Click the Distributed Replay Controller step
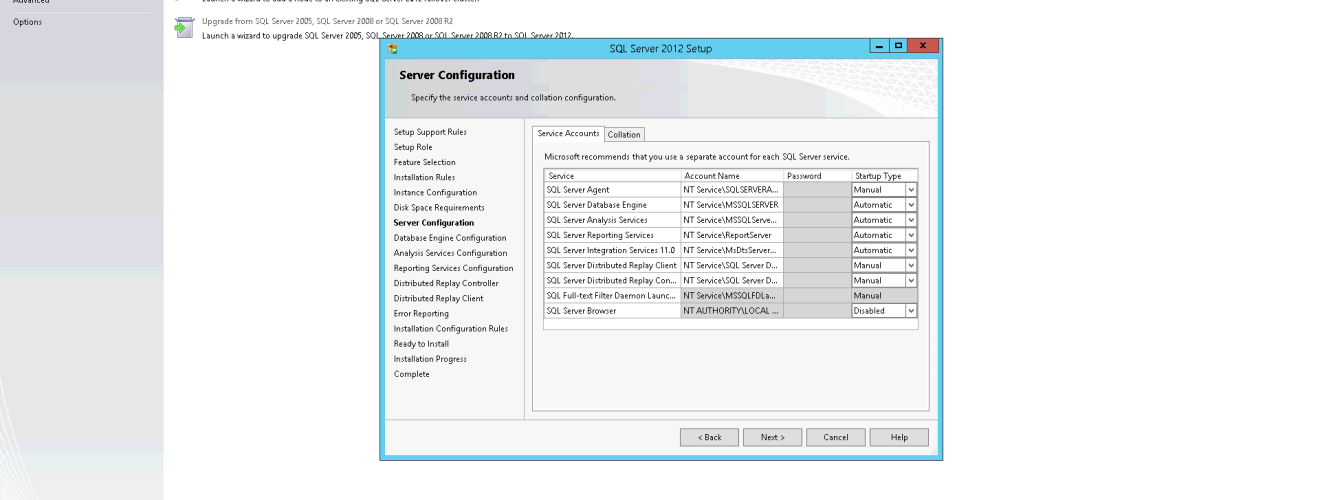The height and width of the screenshot is (500, 1320). (x=445, y=283)
